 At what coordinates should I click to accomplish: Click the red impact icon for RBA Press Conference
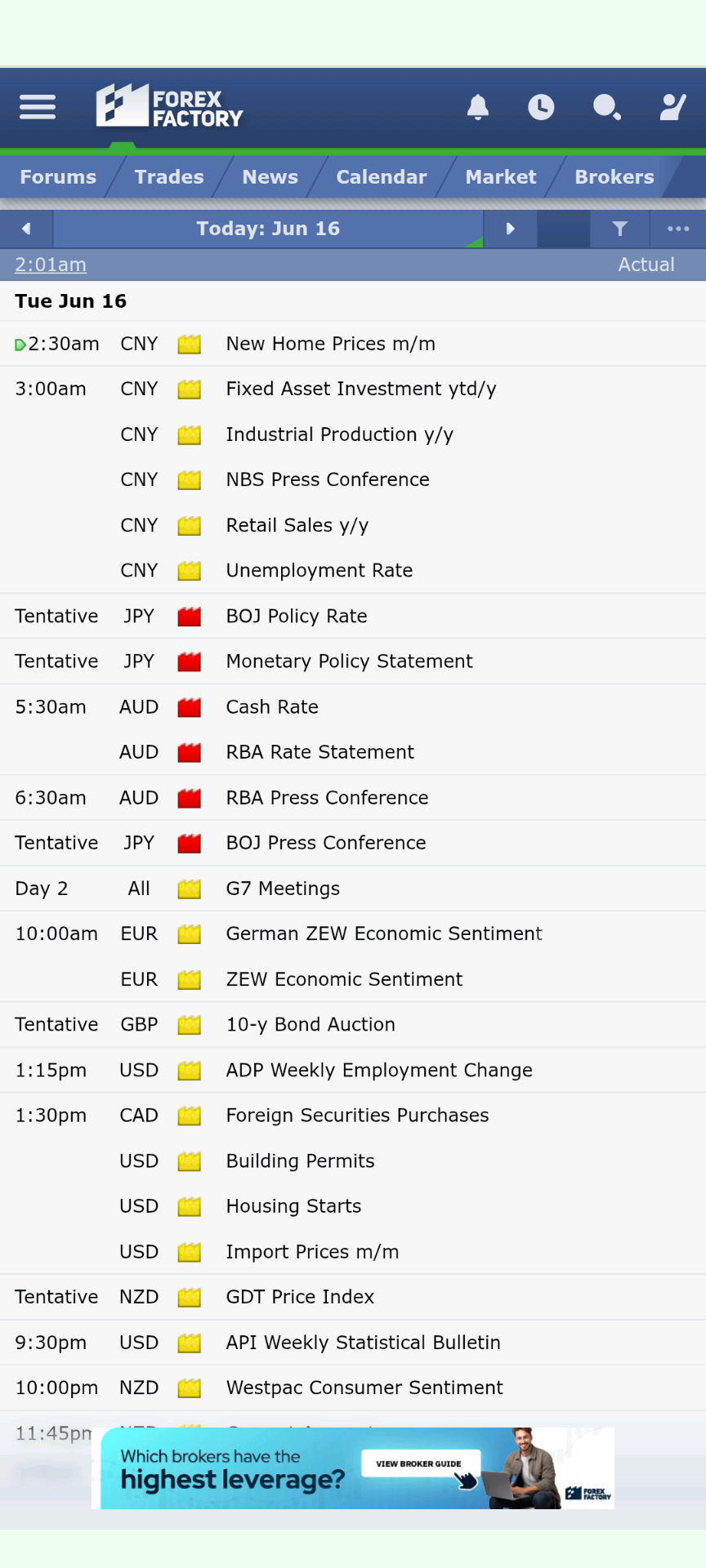190,798
